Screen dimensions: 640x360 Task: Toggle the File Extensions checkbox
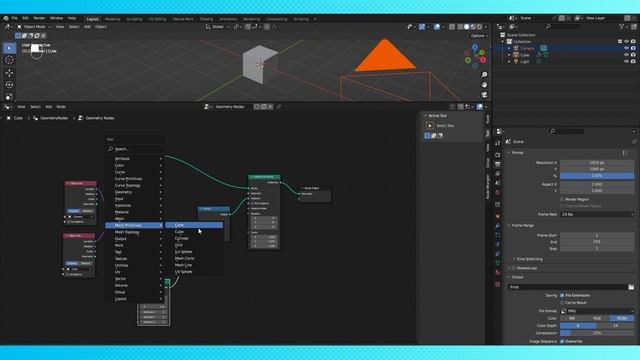click(562, 295)
